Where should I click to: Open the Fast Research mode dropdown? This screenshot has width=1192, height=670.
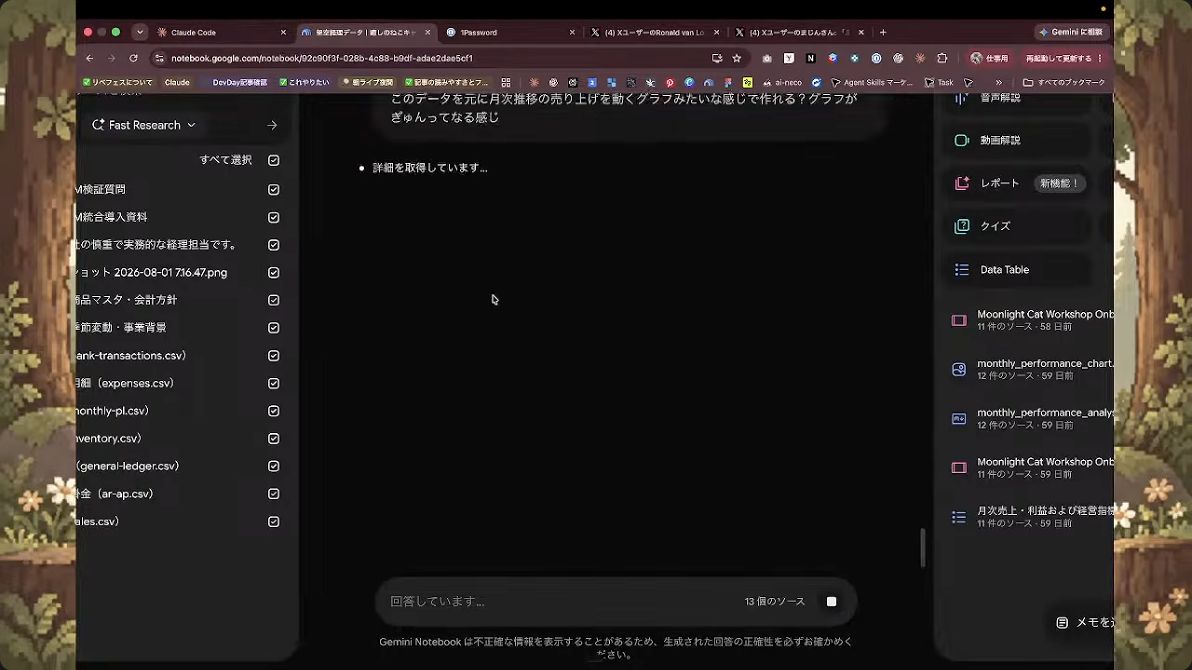[x=144, y=125]
